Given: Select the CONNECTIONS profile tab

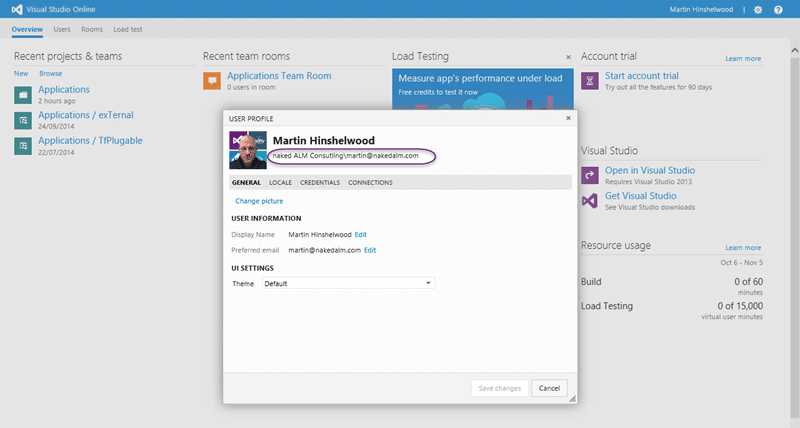Looking at the screenshot, I should (370, 183).
